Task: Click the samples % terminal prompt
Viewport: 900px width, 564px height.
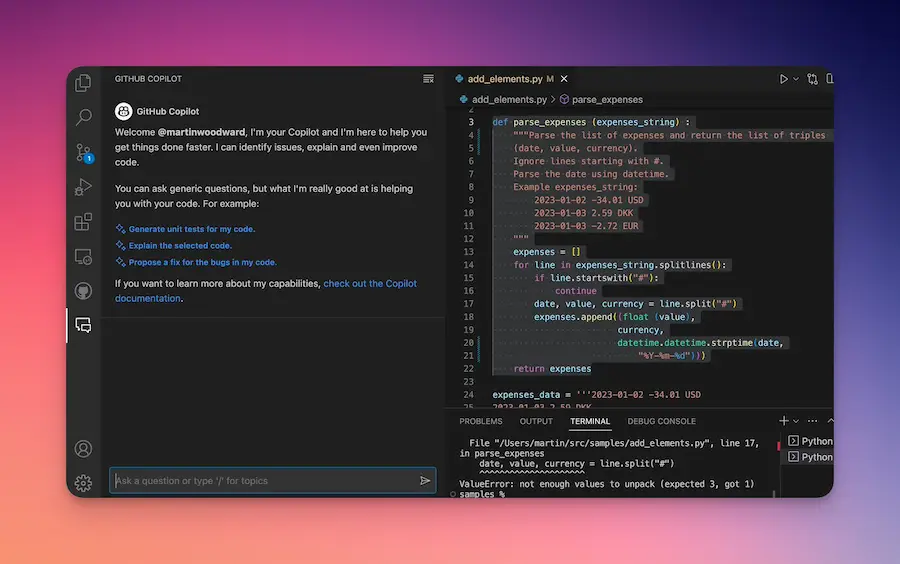Action: 482,494
